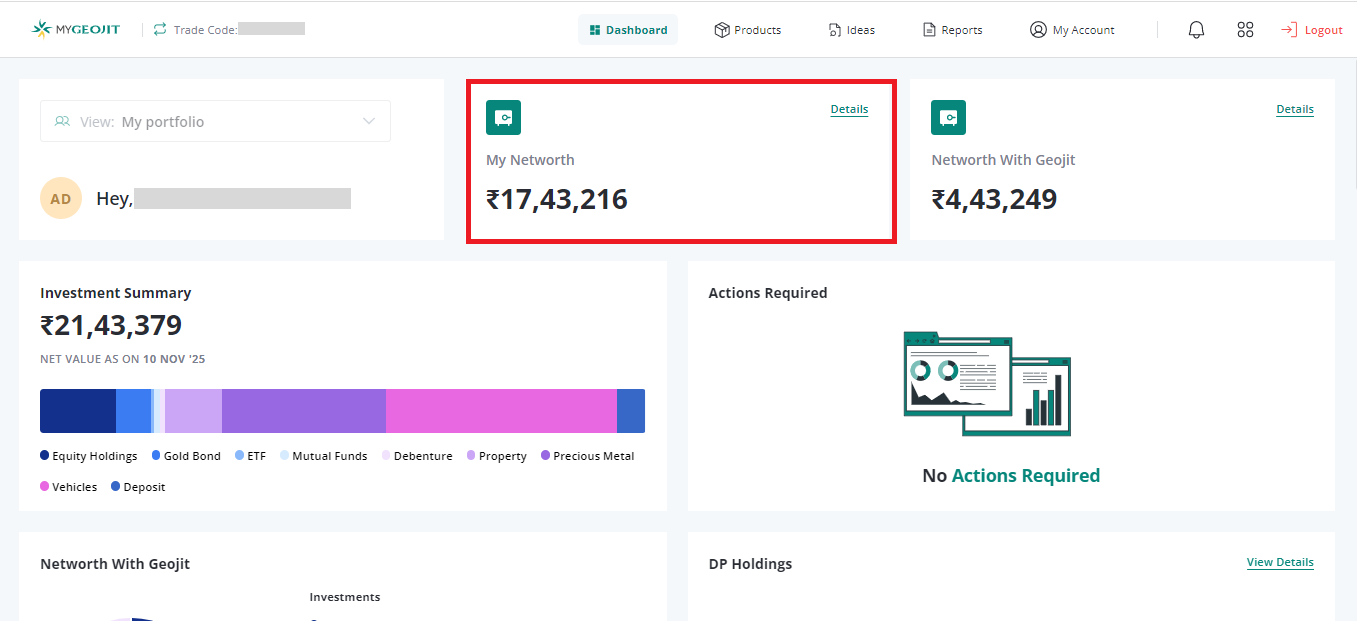Click the Networth With Geojit safe icon
This screenshot has height=621, width=1357.
948,118
